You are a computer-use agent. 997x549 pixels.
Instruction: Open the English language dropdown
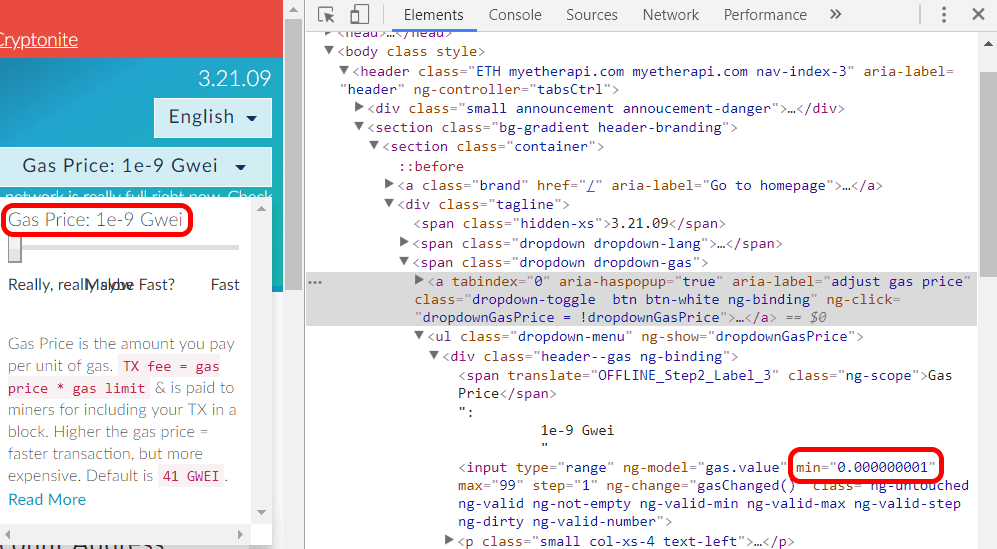[212, 117]
